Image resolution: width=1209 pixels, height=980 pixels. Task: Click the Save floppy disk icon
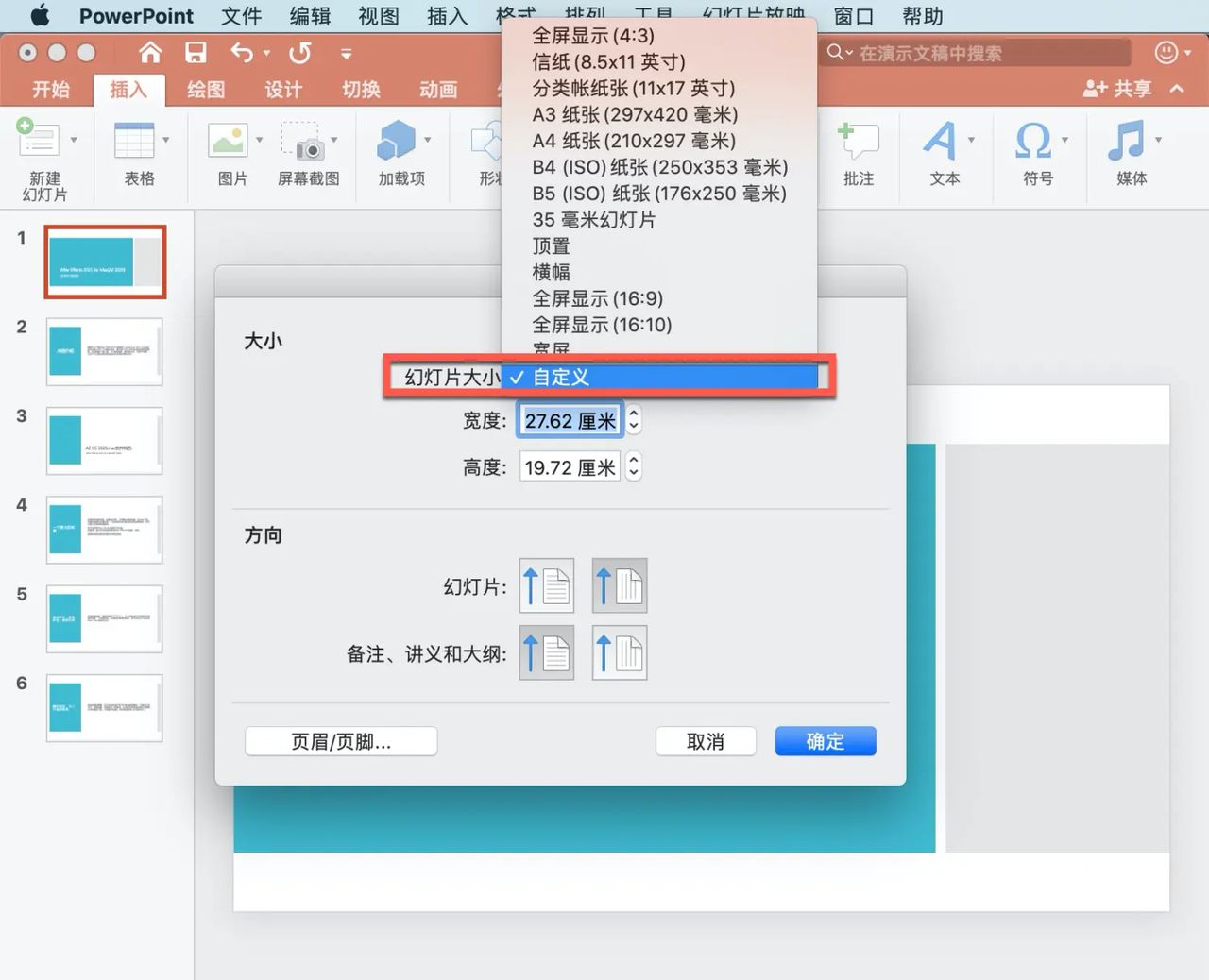click(196, 53)
